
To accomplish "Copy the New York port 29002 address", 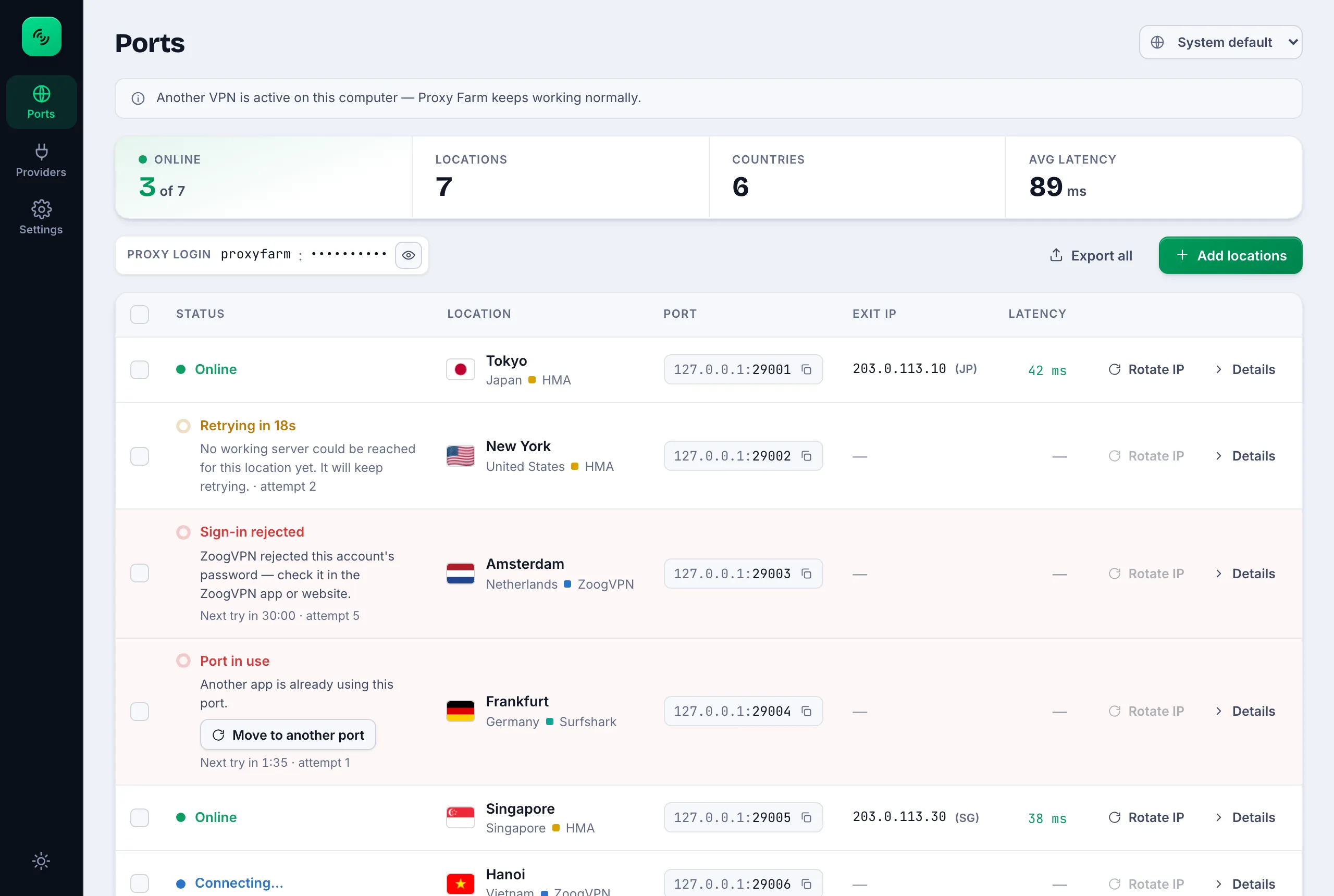I will pyautogui.click(x=807, y=456).
